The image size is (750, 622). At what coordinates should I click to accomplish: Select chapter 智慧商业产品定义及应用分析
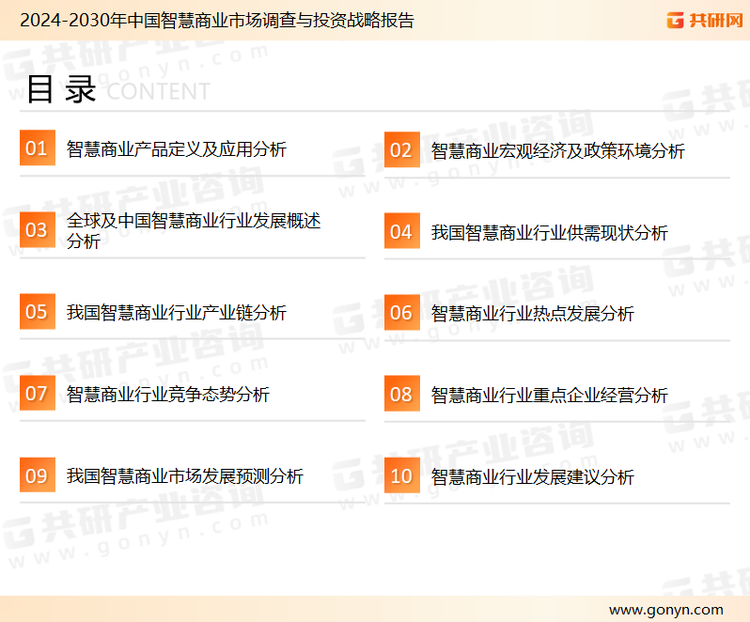[176, 149]
